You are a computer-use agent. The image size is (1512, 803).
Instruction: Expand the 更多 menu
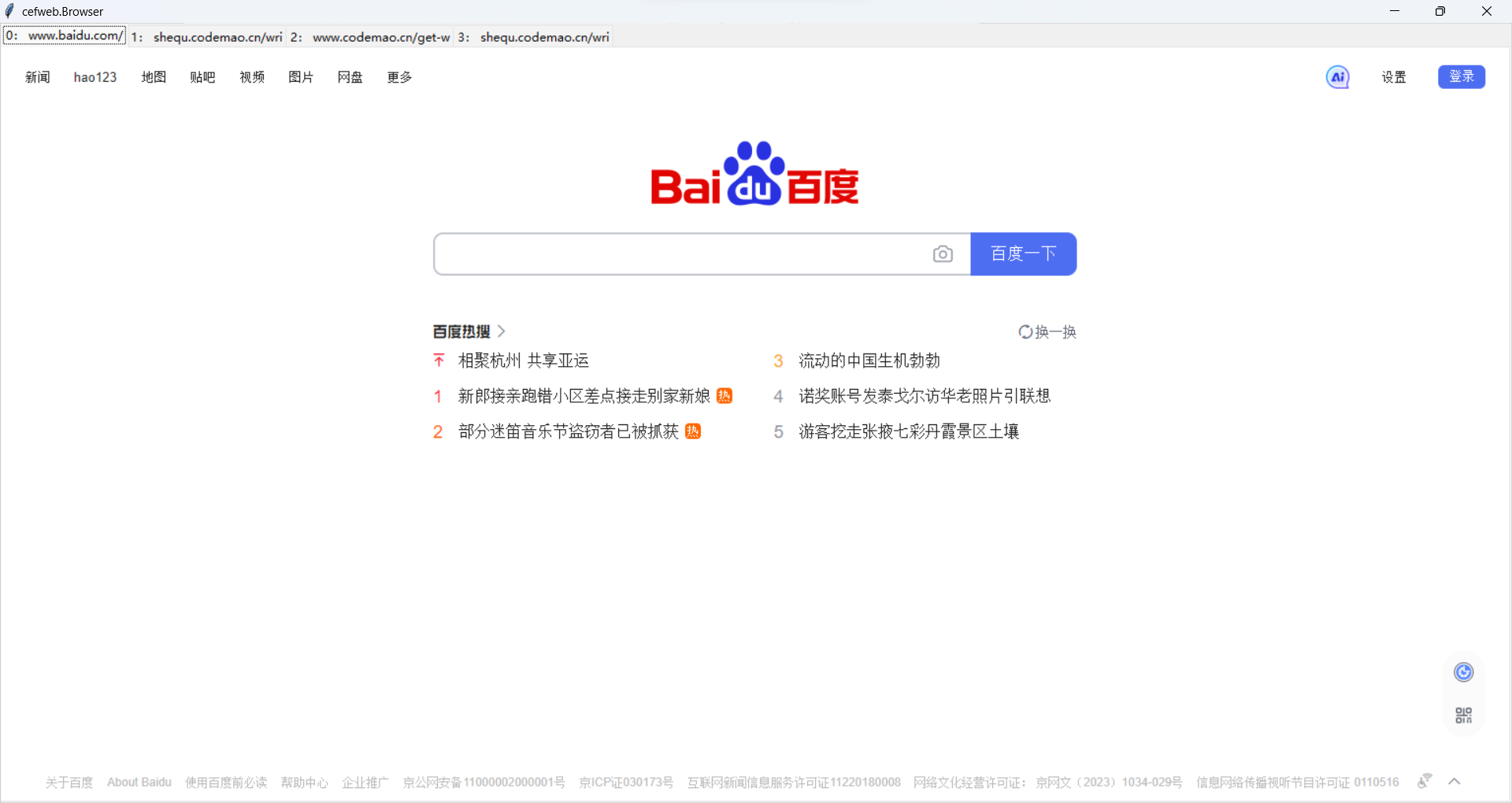[398, 76]
